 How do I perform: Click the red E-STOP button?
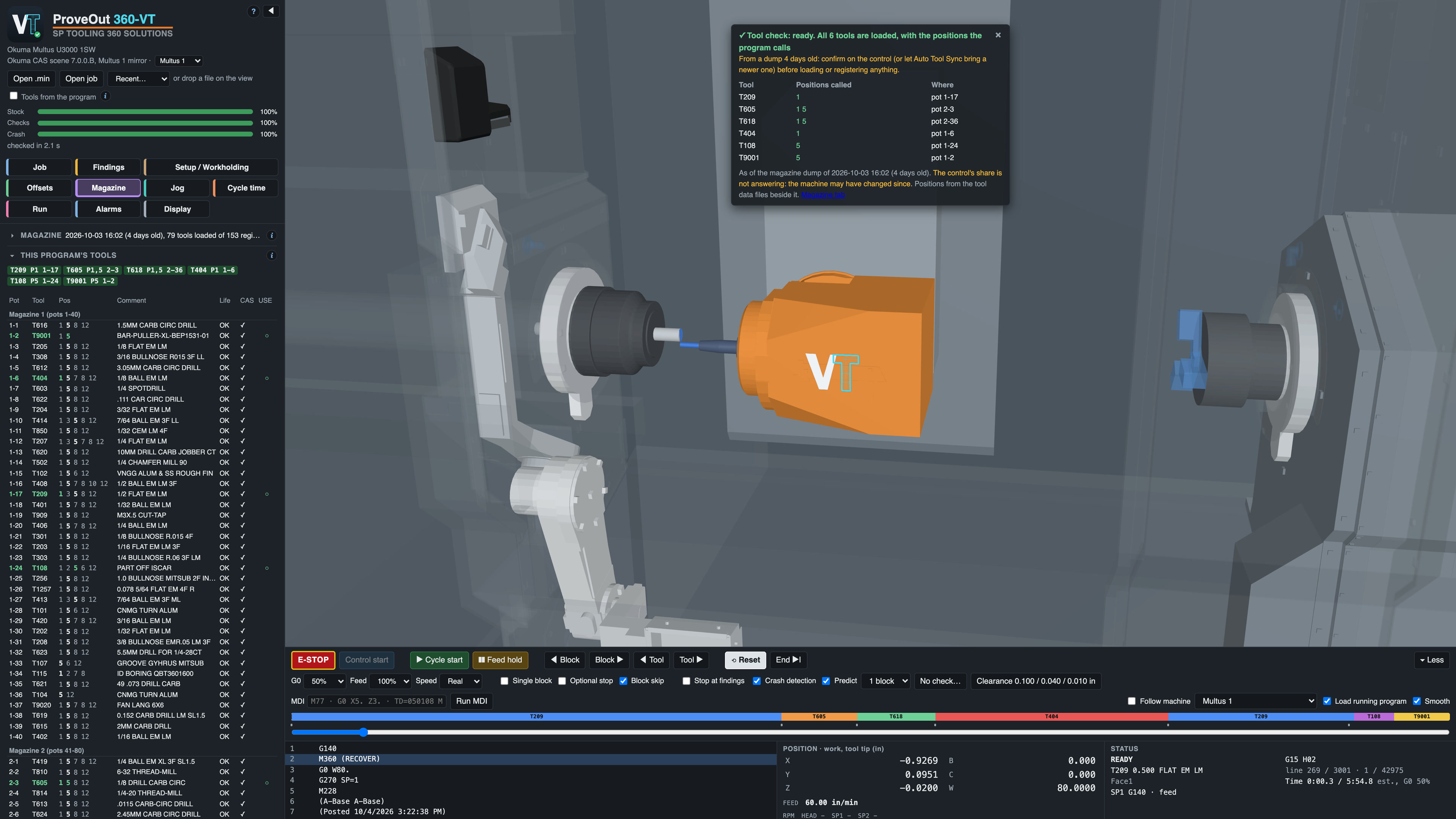313,660
